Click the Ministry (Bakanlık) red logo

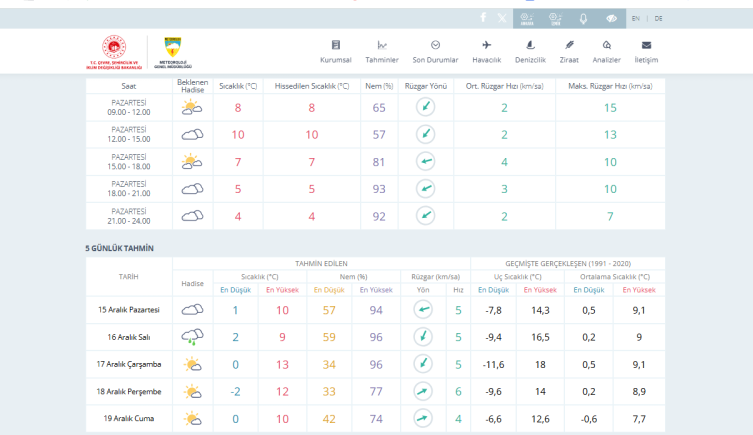click(115, 52)
